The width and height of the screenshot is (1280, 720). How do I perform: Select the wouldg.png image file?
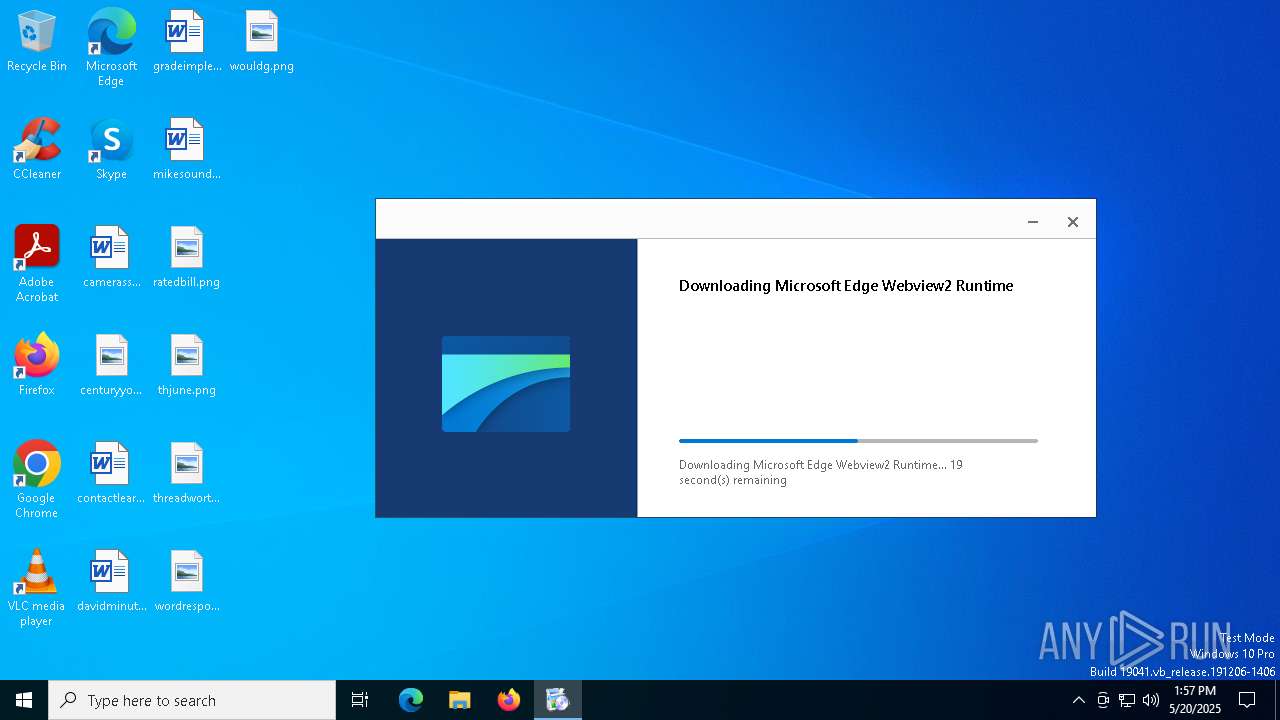point(261,42)
